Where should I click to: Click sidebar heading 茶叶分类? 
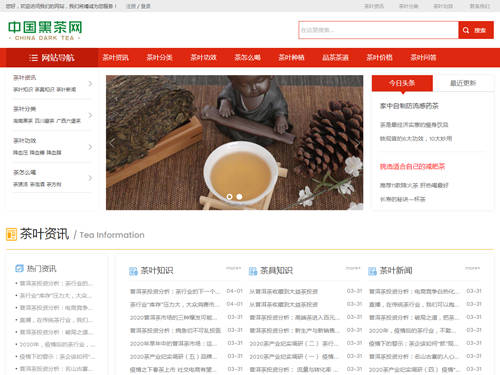(x=24, y=109)
